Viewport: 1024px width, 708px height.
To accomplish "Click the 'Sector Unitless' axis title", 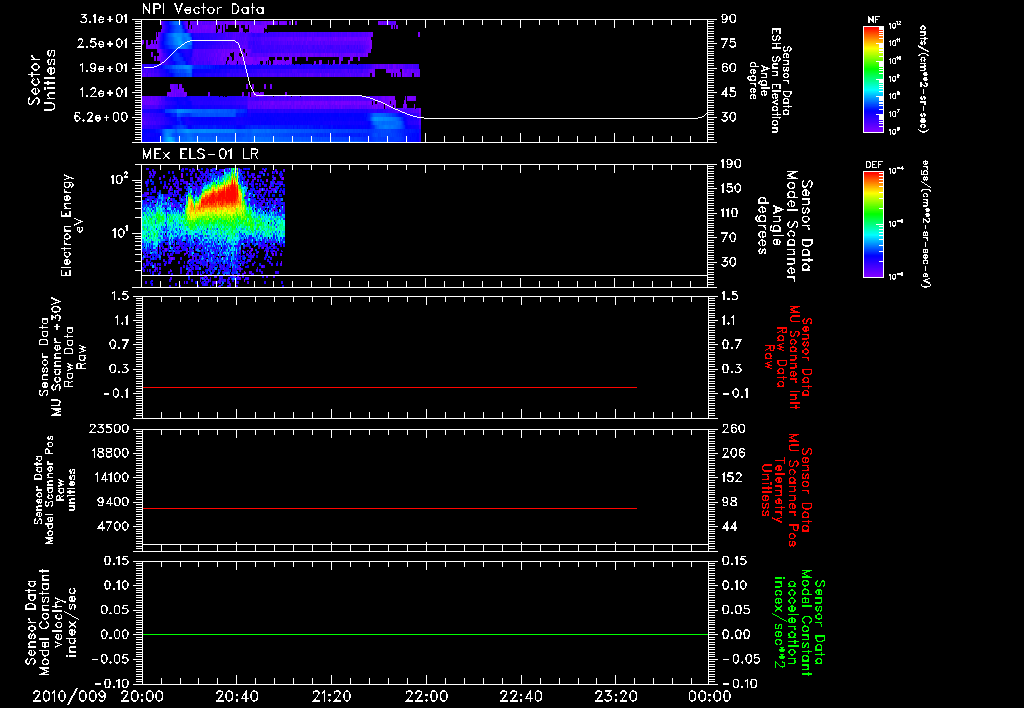I will point(42,80).
